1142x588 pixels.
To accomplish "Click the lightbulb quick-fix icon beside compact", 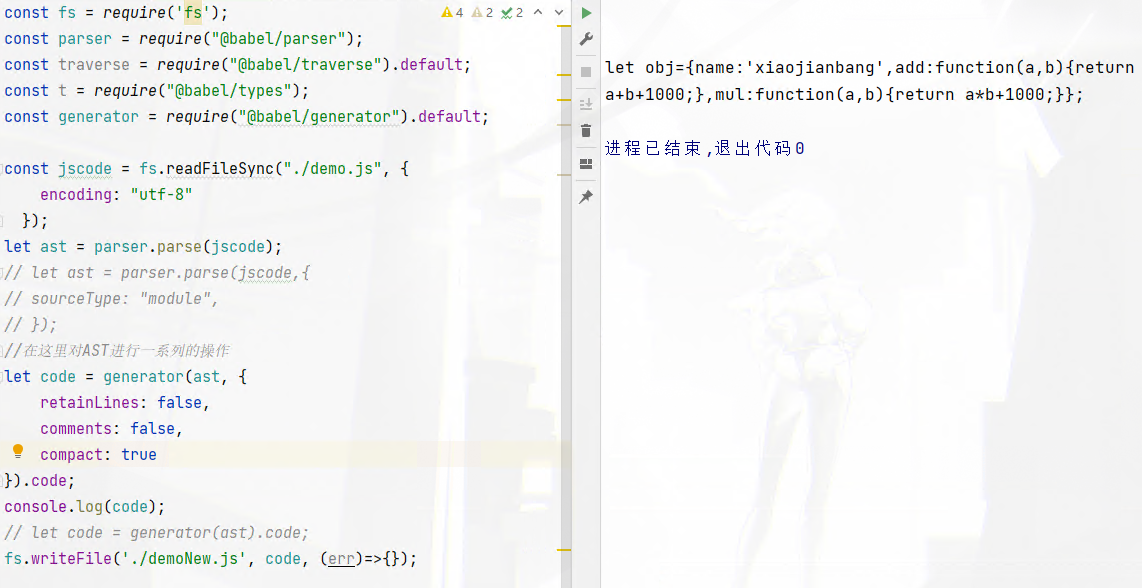I will [x=17, y=452].
